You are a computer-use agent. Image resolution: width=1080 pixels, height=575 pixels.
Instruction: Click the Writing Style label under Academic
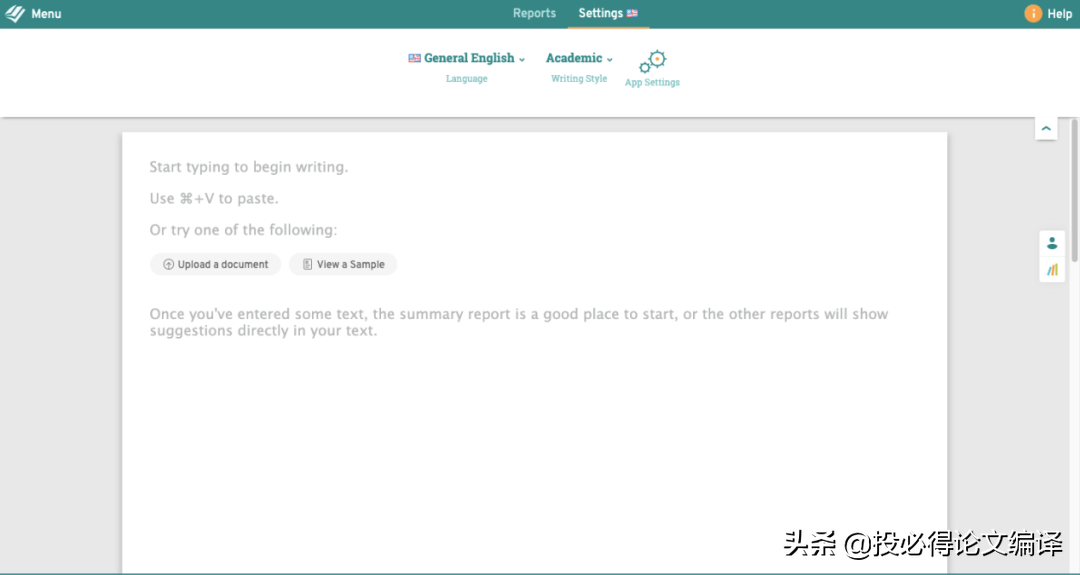pos(579,79)
